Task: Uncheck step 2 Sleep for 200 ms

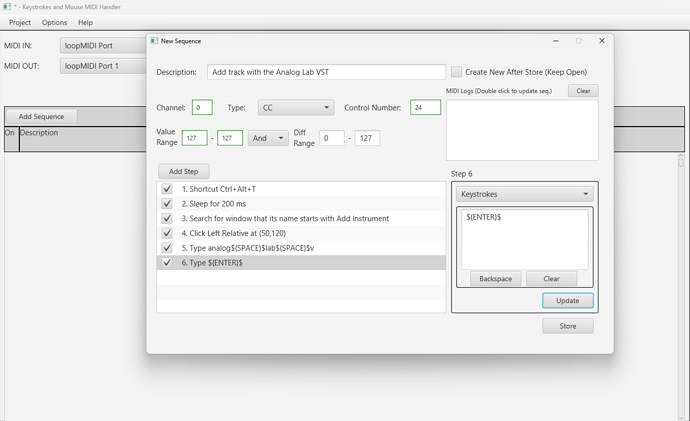Action: tap(167, 204)
